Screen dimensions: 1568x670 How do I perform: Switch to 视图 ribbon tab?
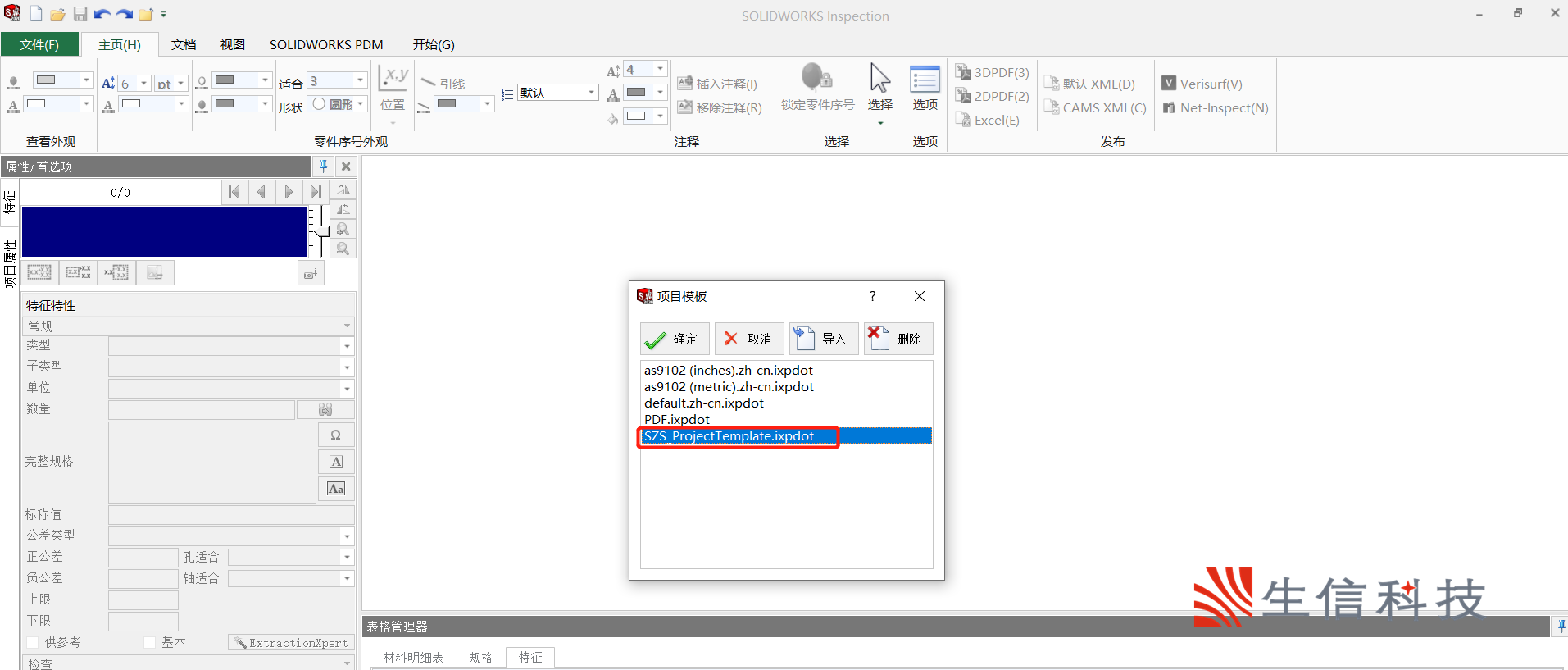[233, 44]
